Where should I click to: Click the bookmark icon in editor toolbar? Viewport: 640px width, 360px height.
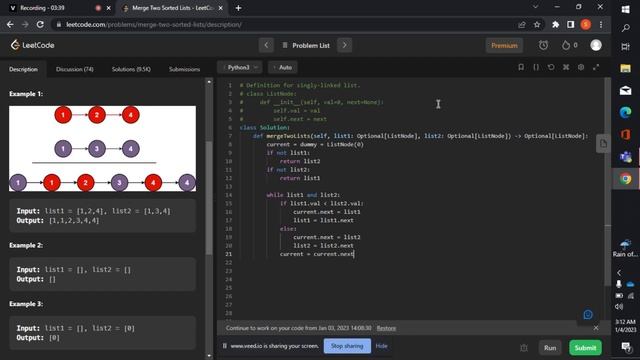(521, 67)
